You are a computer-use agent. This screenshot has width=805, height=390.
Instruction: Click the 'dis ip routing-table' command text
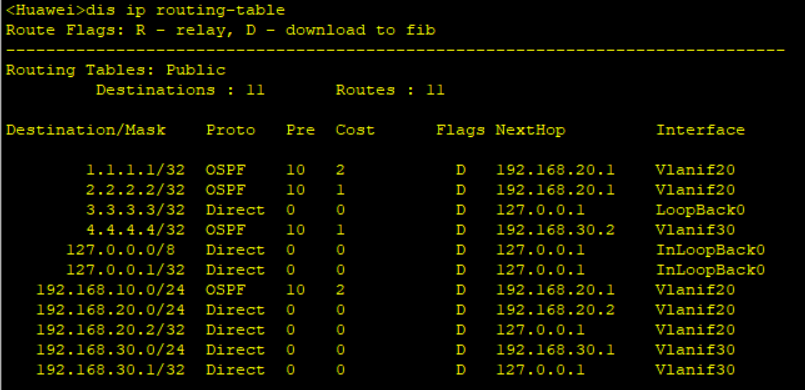click(x=186, y=10)
